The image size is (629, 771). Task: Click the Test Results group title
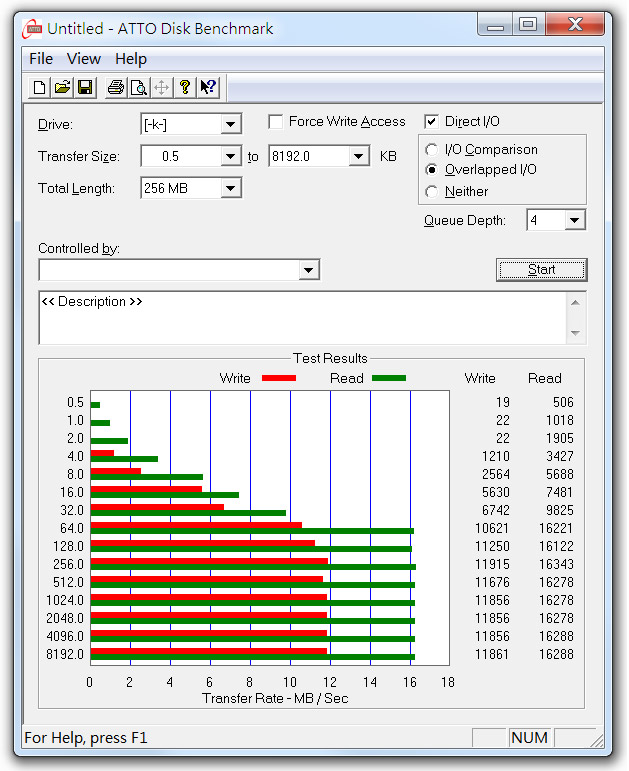coord(330,358)
